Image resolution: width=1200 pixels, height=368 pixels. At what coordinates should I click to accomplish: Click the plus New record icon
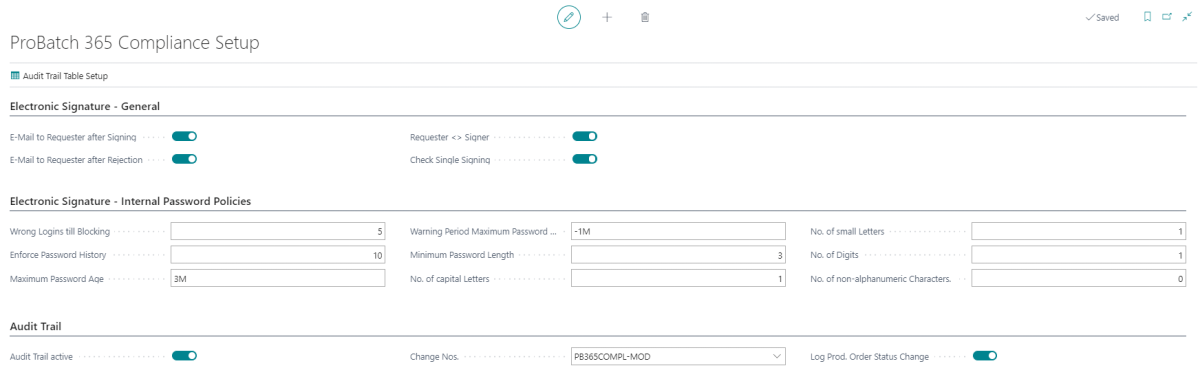[607, 17]
